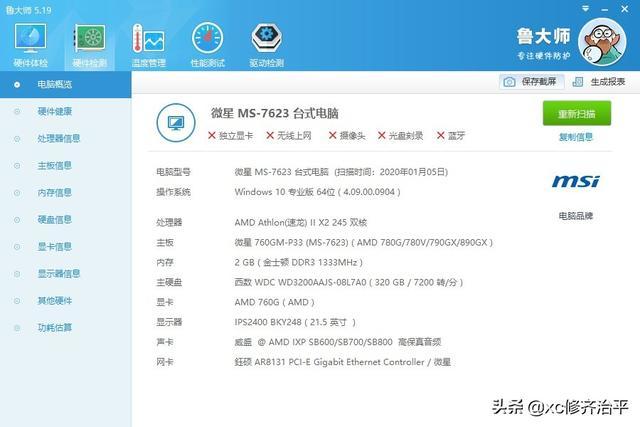Select 硬件健康 in the sidebar

coord(55,111)
